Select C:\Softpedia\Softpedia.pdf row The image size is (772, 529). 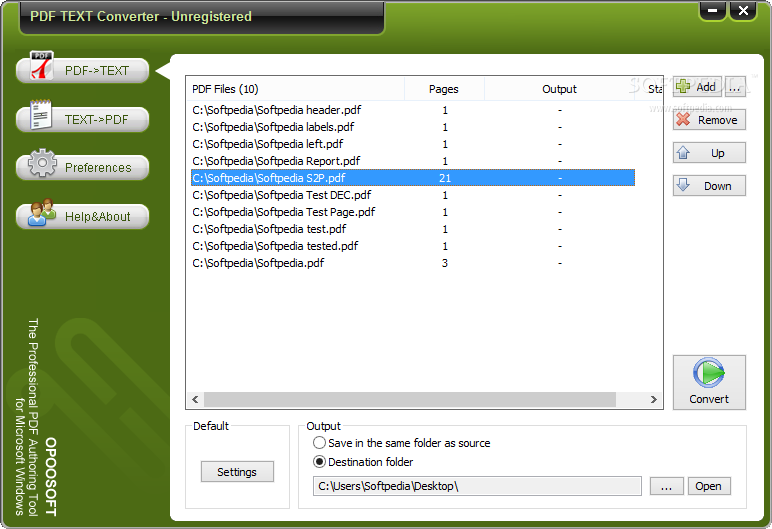click(413, 263)
